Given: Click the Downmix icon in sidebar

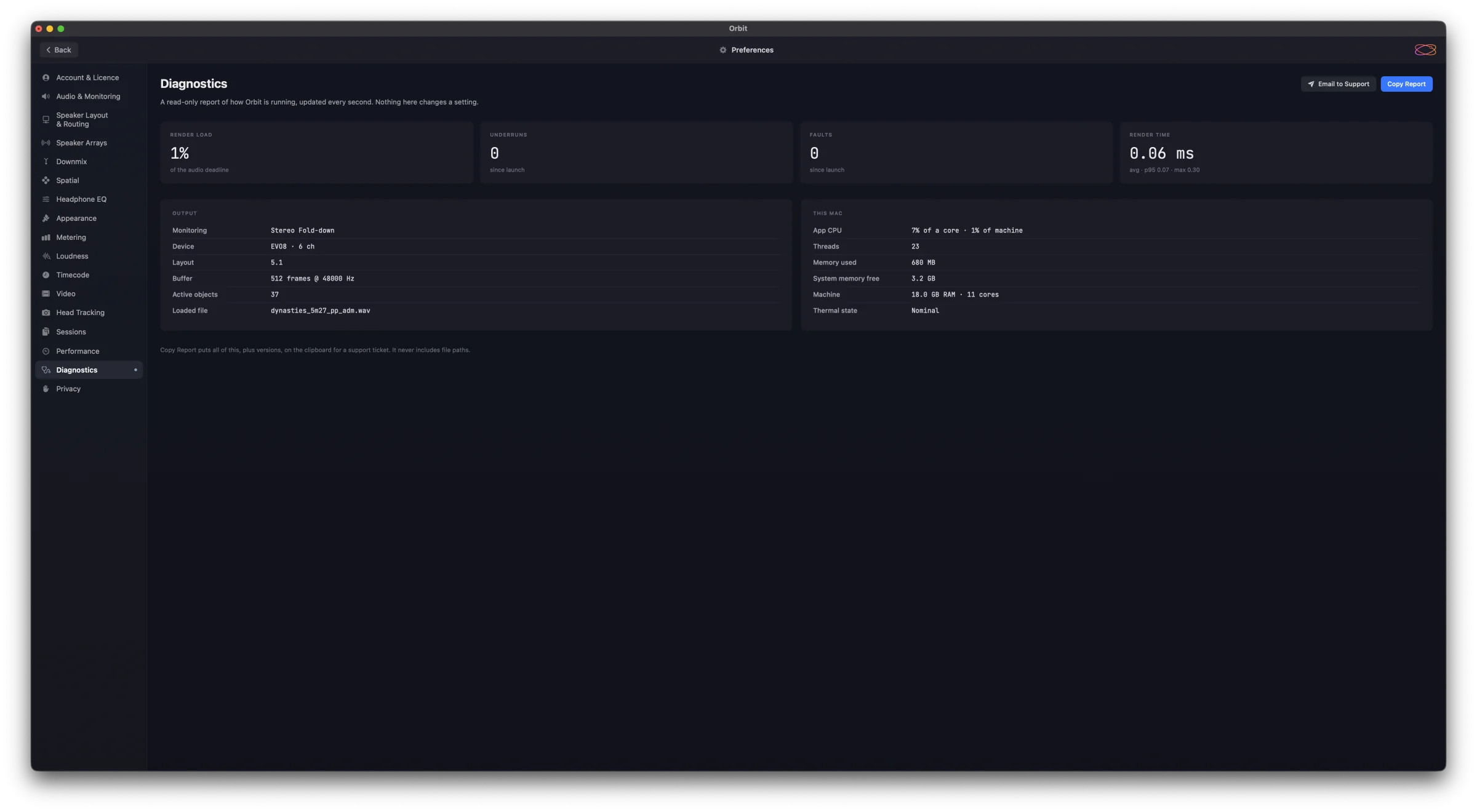Looking at the screenshot, I should click(46, 162).
